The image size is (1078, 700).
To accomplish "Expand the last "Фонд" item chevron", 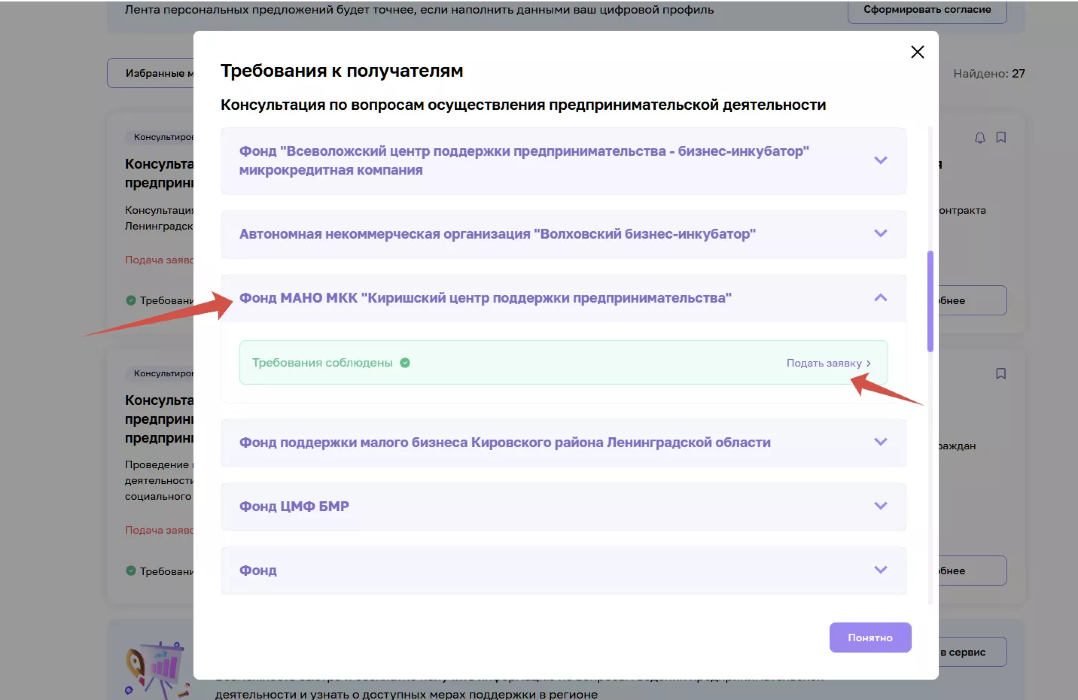I will tap(880, 570).
